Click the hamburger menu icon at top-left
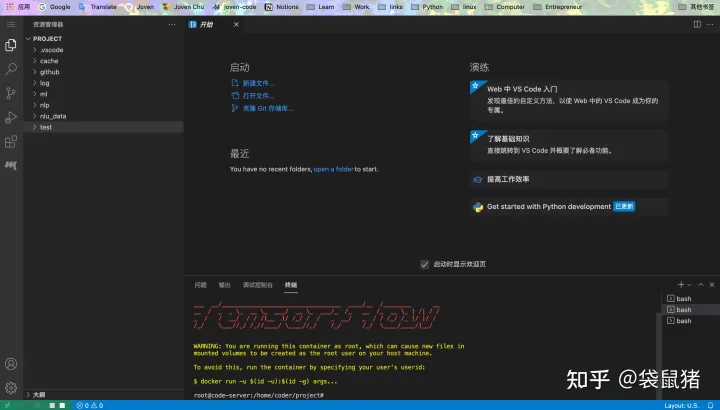Viewport: 720px width, 410px height. coord(11,24)
